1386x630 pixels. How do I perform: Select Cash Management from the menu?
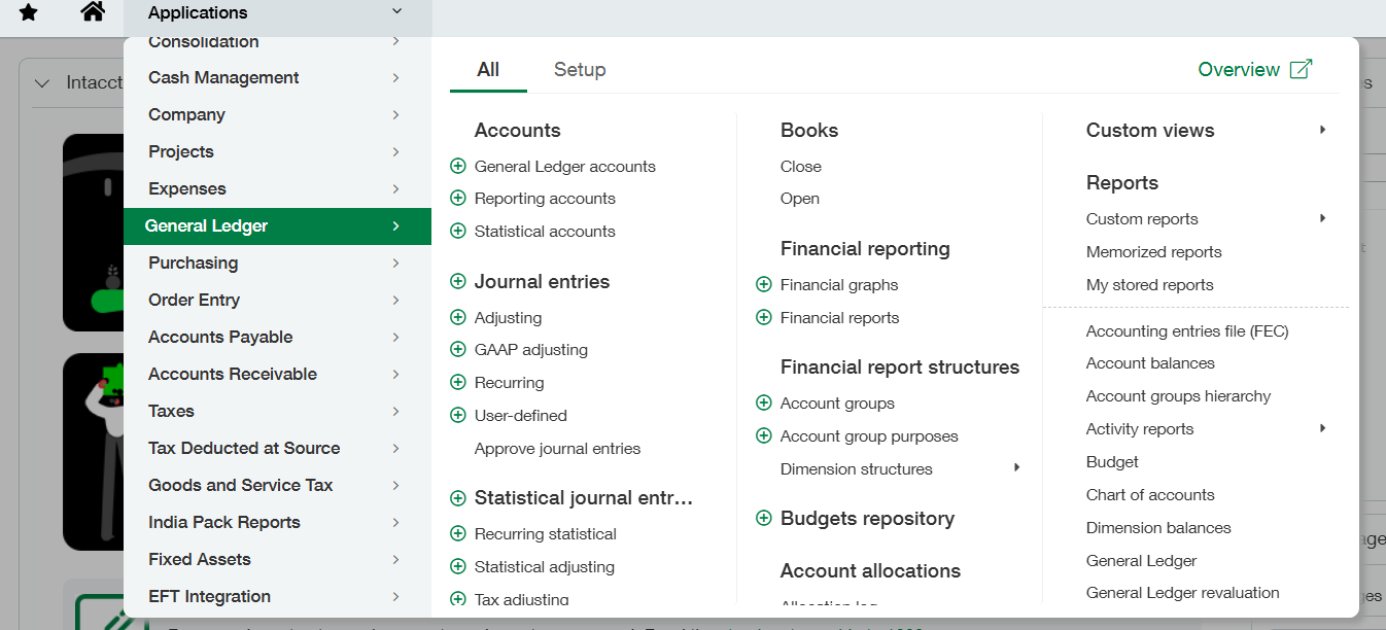coord(223,78)
